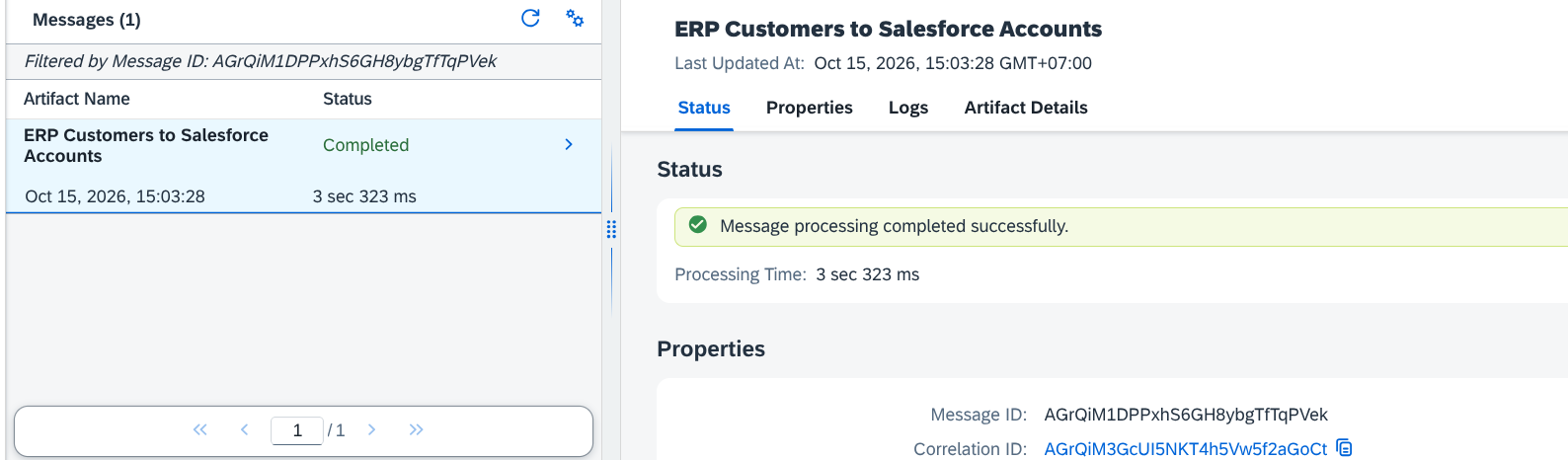Open the Logs tab
This screenshot has height=460, width=1568.
coord(908,108)
